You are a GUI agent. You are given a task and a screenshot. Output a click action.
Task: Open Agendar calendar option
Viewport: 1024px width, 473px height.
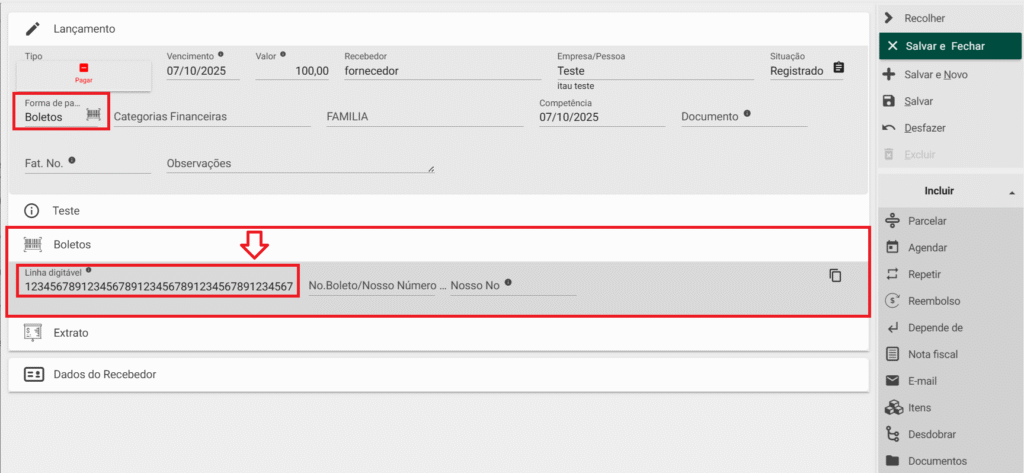[x=893, y=247]
